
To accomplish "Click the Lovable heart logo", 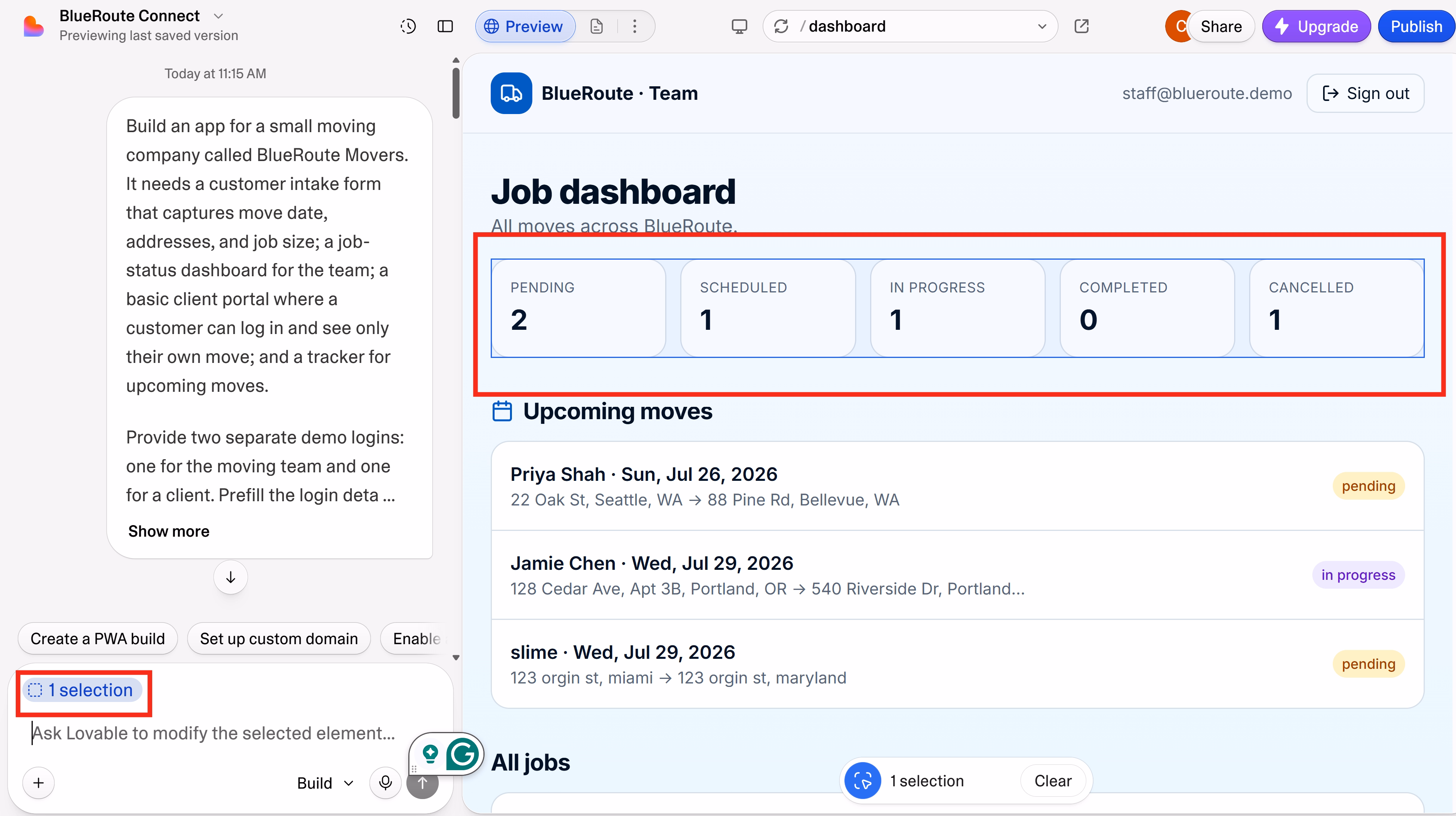I will click(34, 26).
